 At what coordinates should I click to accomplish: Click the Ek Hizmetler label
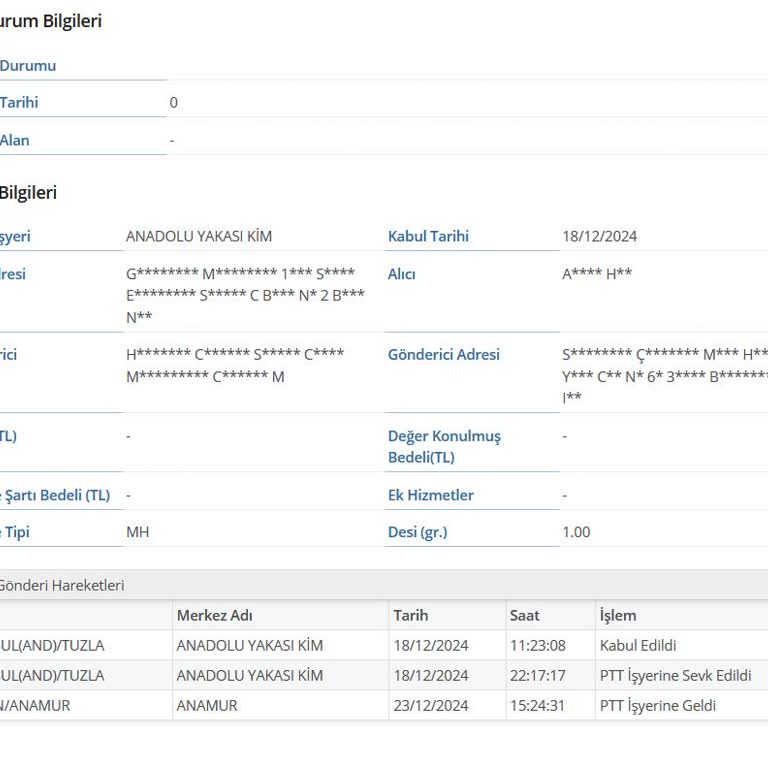point(430,495)
